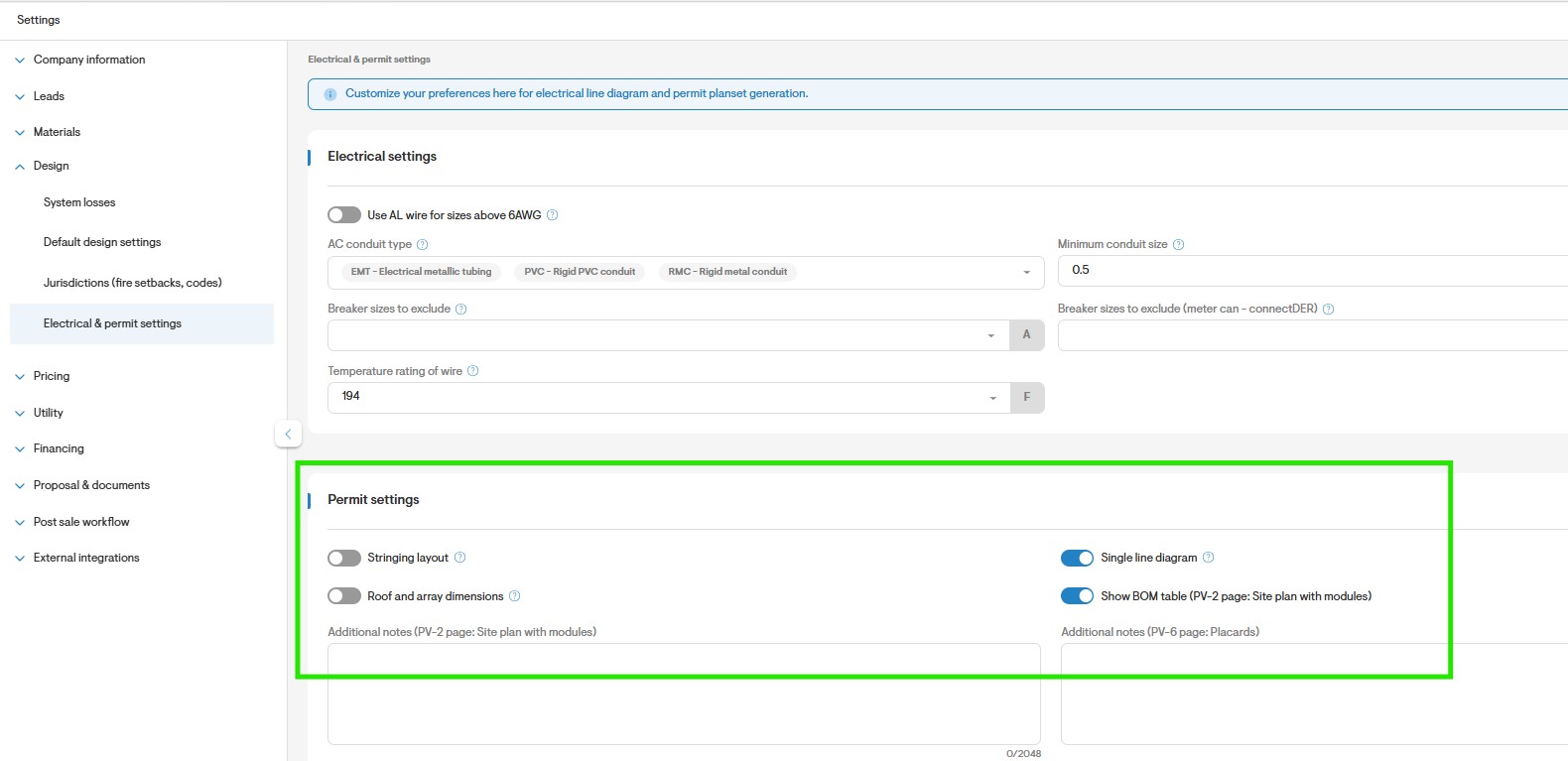Expand External integrations section
Image resolution: width=1568 pixels, height=761 pixels.
tap(77, 558)
